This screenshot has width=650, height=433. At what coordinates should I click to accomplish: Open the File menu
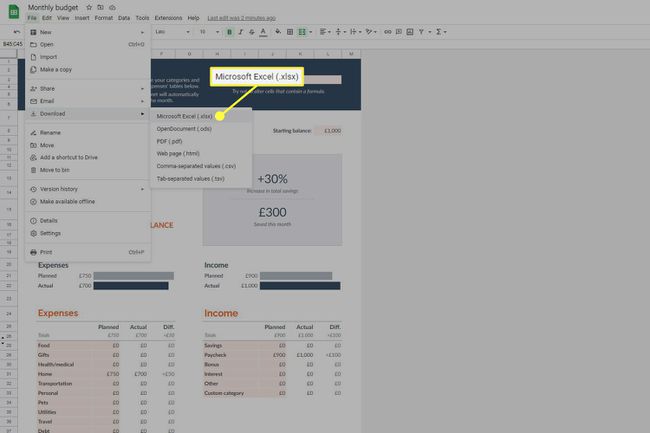coord(32,18)
